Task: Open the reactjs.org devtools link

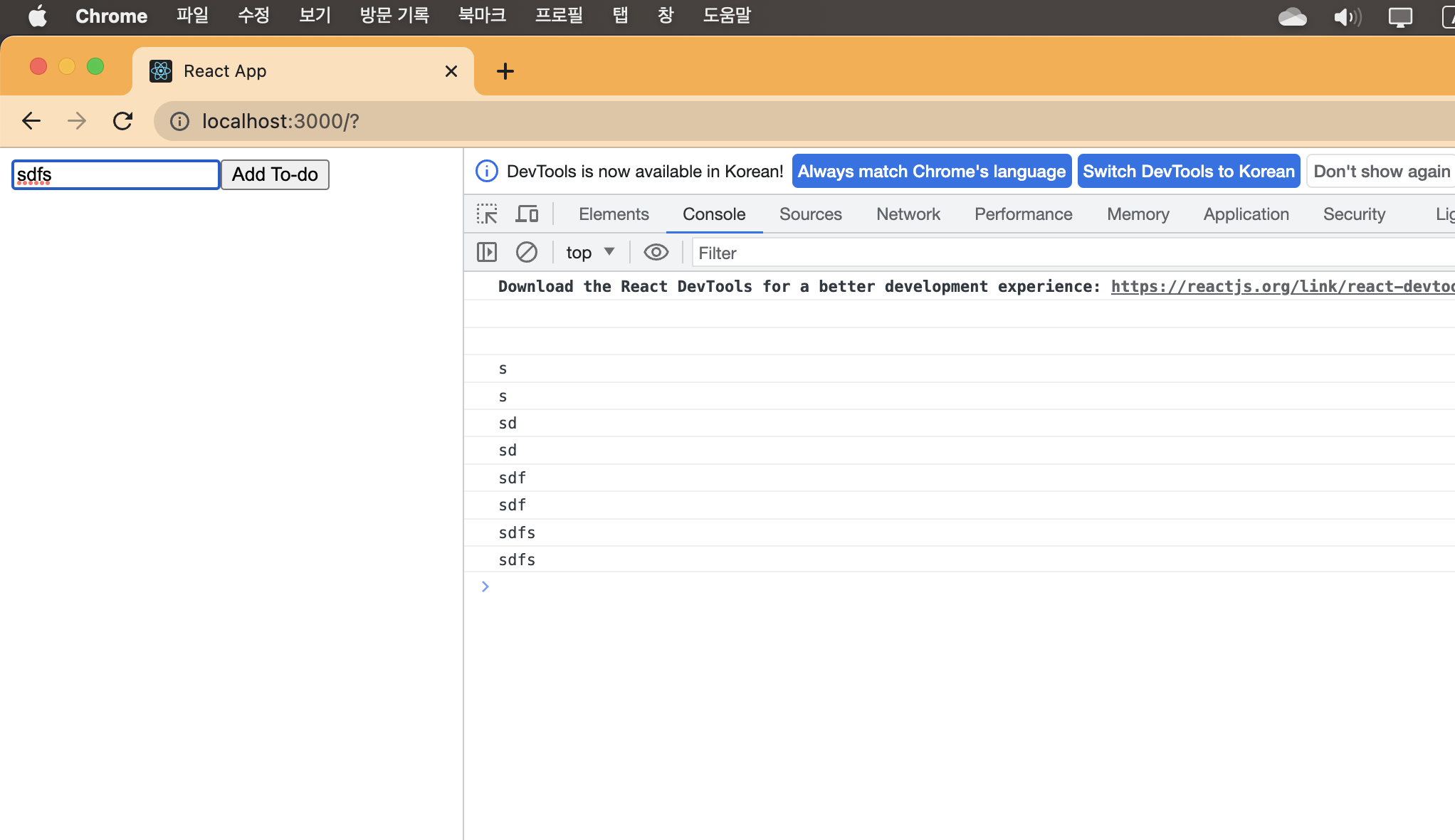Action: 1281,286
